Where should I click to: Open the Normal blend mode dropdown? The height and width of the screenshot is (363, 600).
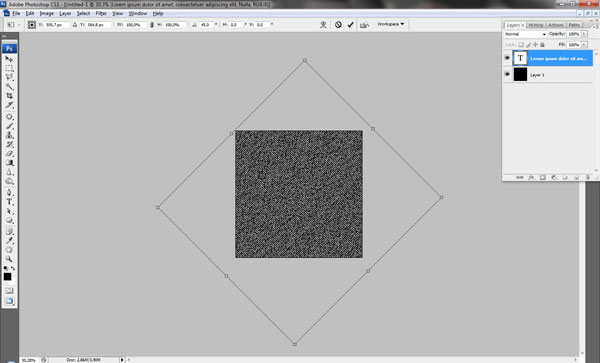(x=525, y=34)
